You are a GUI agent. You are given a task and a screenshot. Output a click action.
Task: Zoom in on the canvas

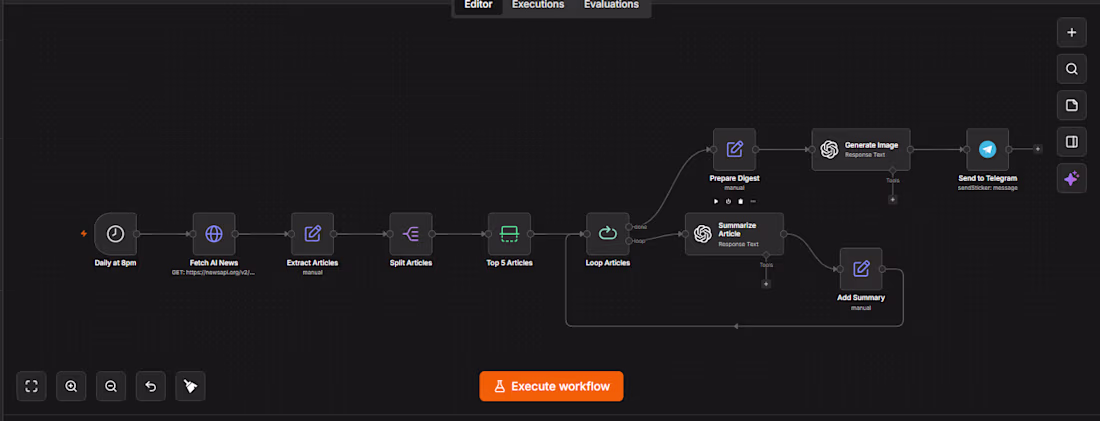pos(71,386)
